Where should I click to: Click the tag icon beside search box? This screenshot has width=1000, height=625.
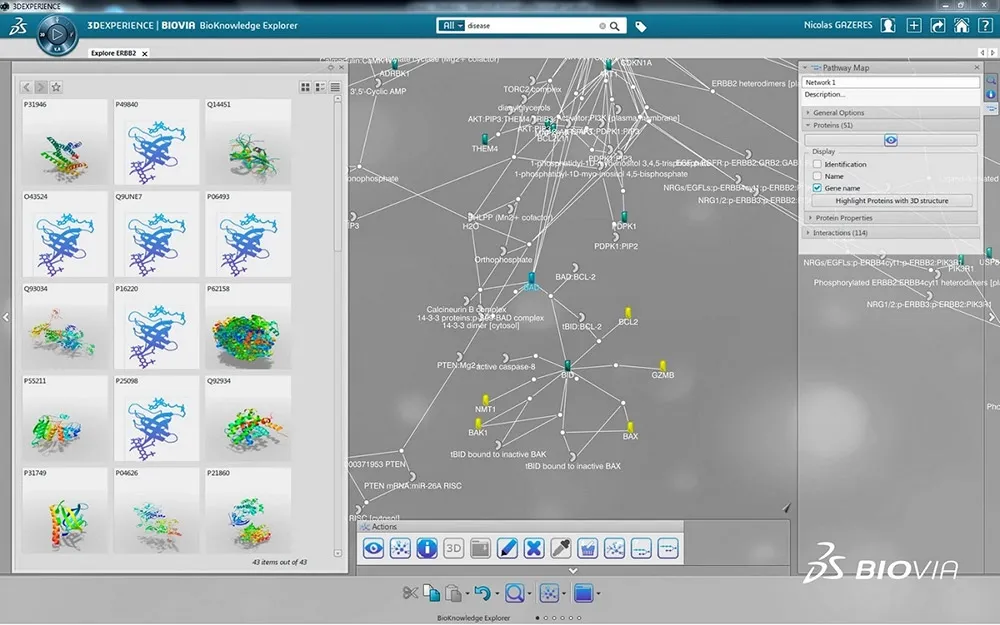(641, 27)
